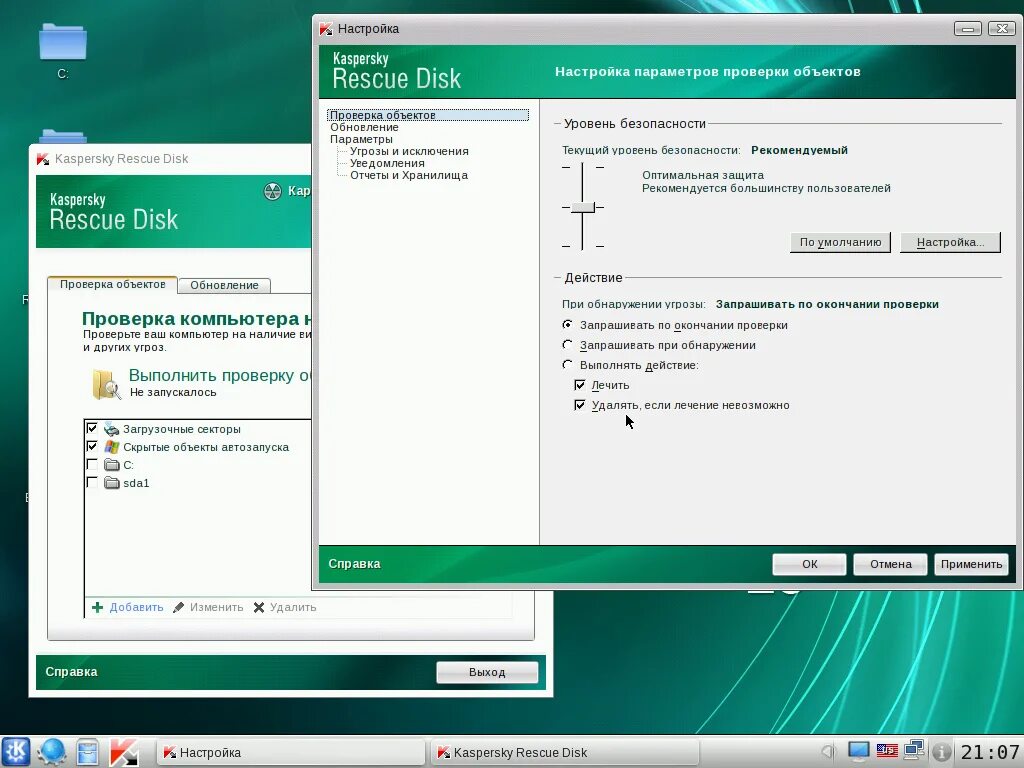Image resolution: width=1024 pixels, height=768 pixels.
Task: Click the sda1 folder icon in scan list
Action: [x=112, y=483]
